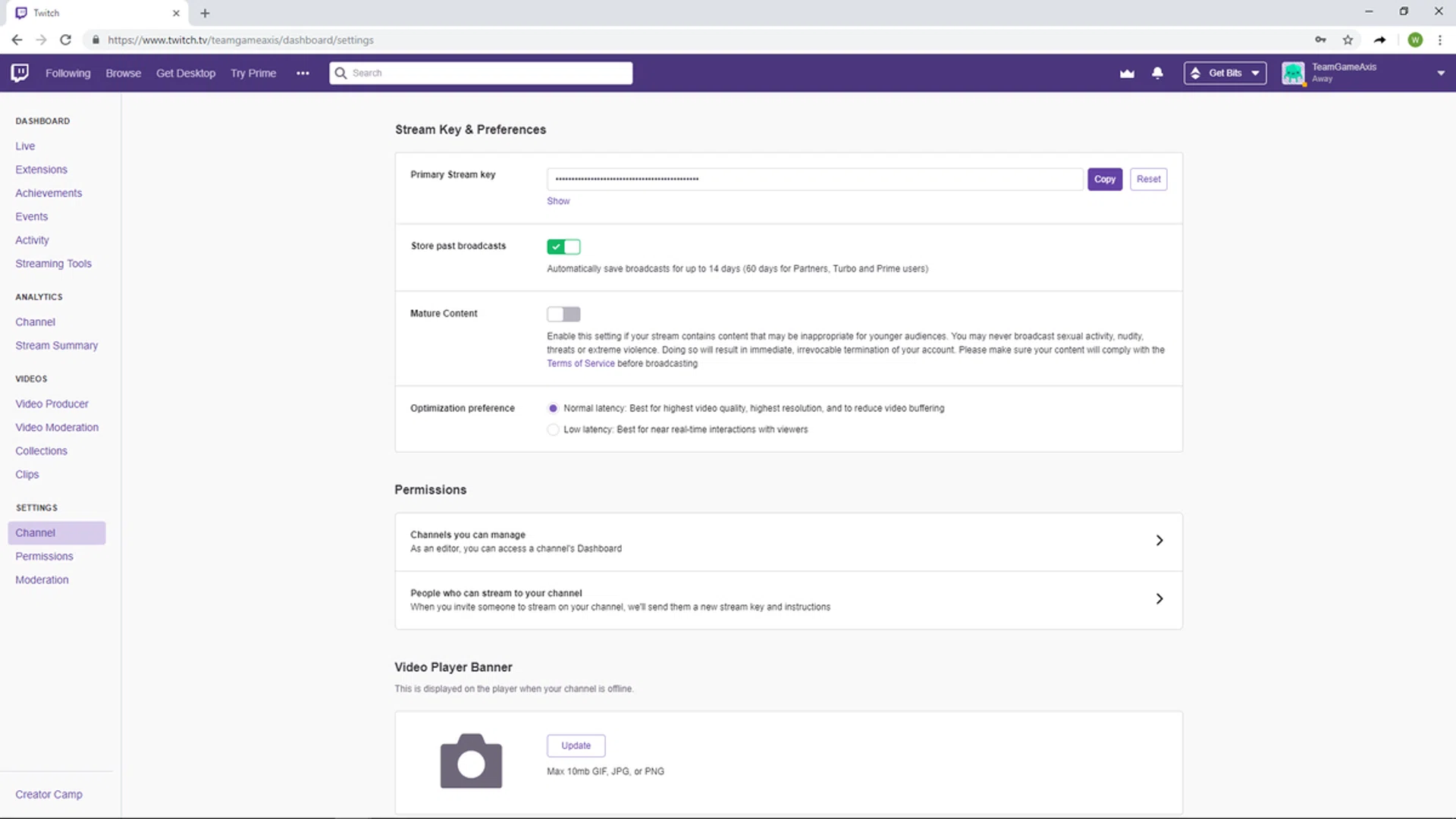Click the camera placeholder banner image

pos(471,761)
